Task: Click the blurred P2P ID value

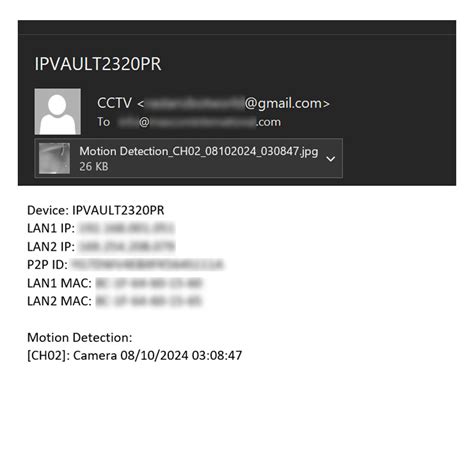Action: (x=147, y=265)
